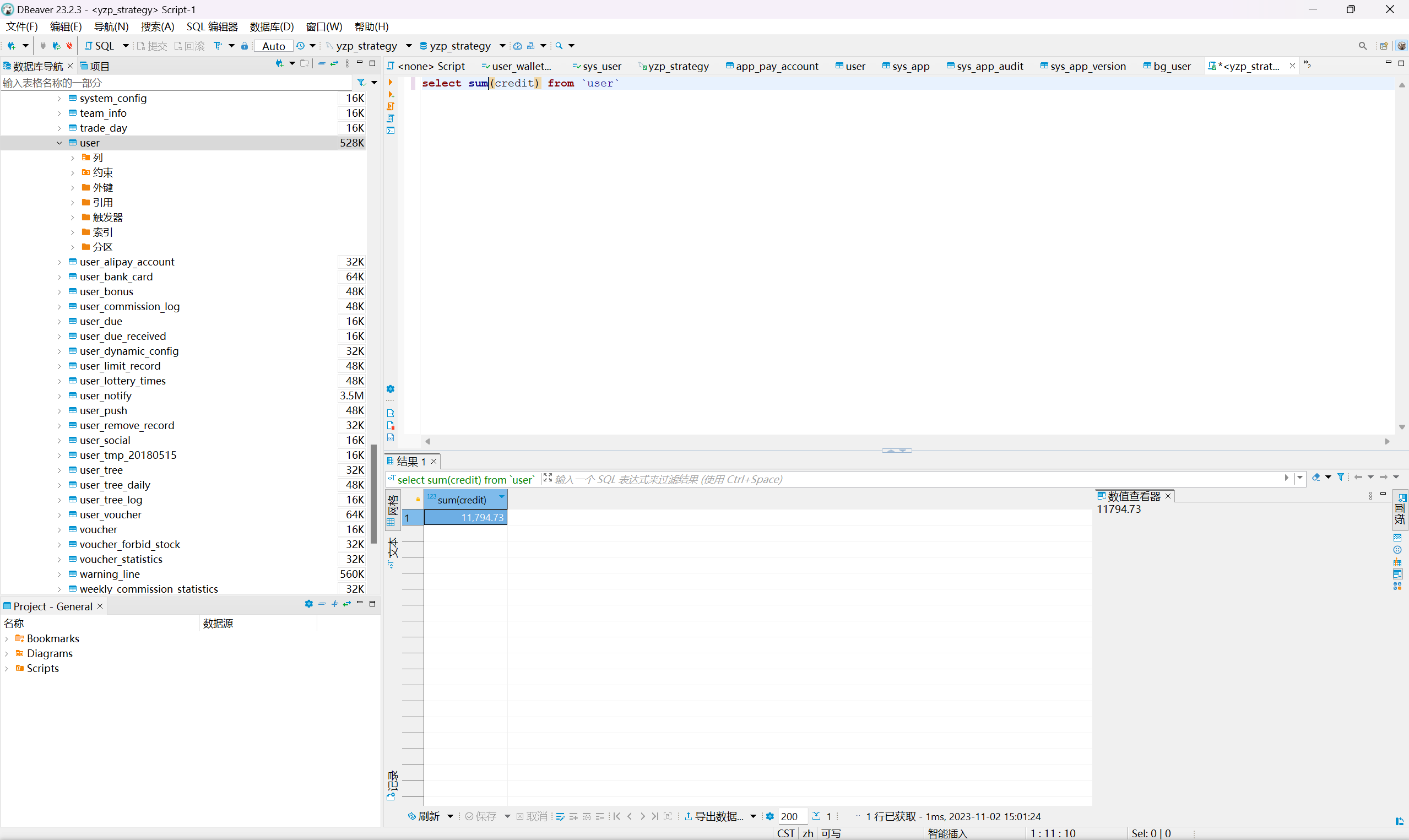
Task: Click the transaction mode icon in toolbar
Action: click(218, 46)
